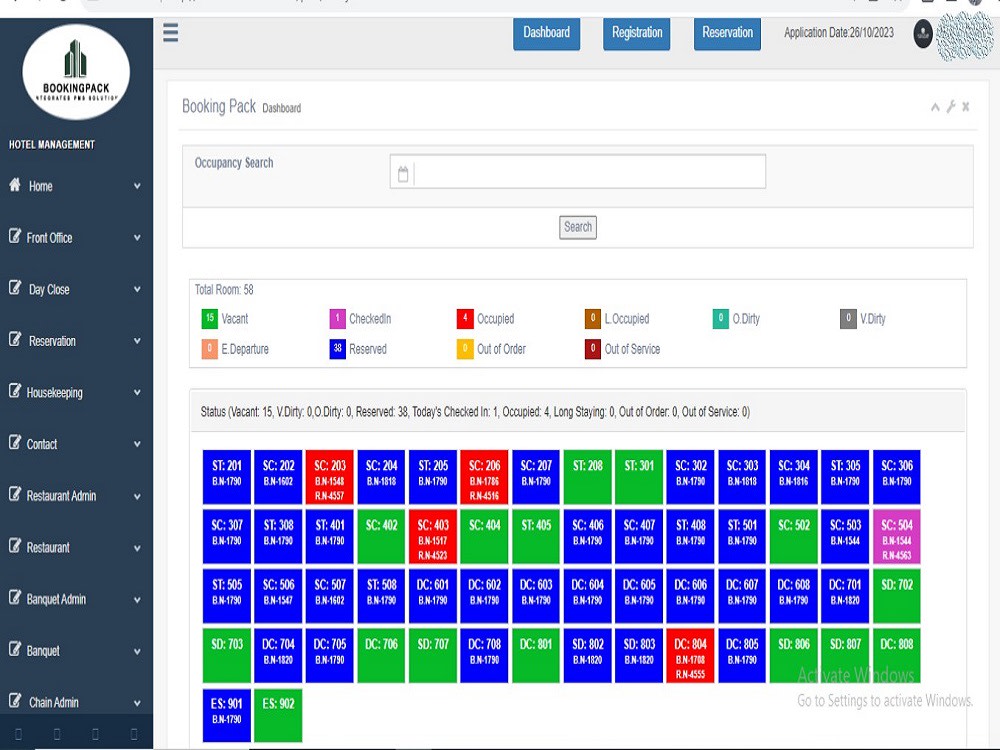Open the Home sidebar menu item
The height and width of the screenshot is (750, 1000).
(x=76, y=186)
